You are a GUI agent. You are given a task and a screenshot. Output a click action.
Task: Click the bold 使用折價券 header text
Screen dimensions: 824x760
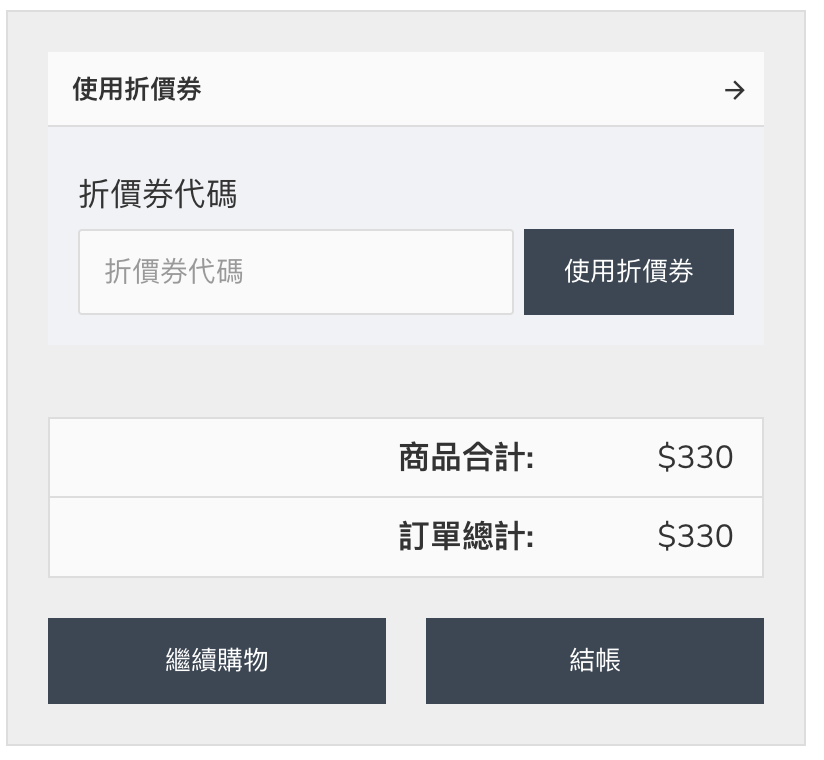(x=137, y=89)
